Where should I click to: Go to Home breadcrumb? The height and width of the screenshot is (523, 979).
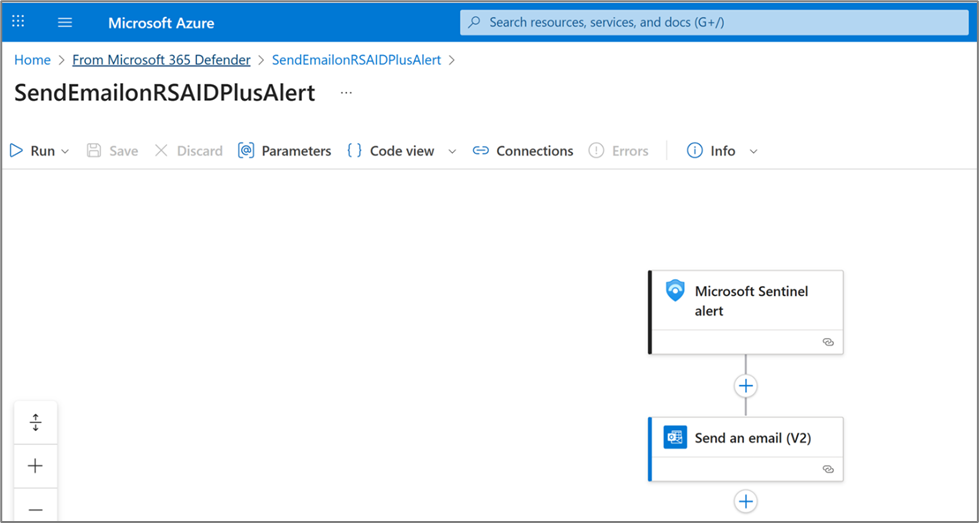pyautogui.click(x=32, y=60)
